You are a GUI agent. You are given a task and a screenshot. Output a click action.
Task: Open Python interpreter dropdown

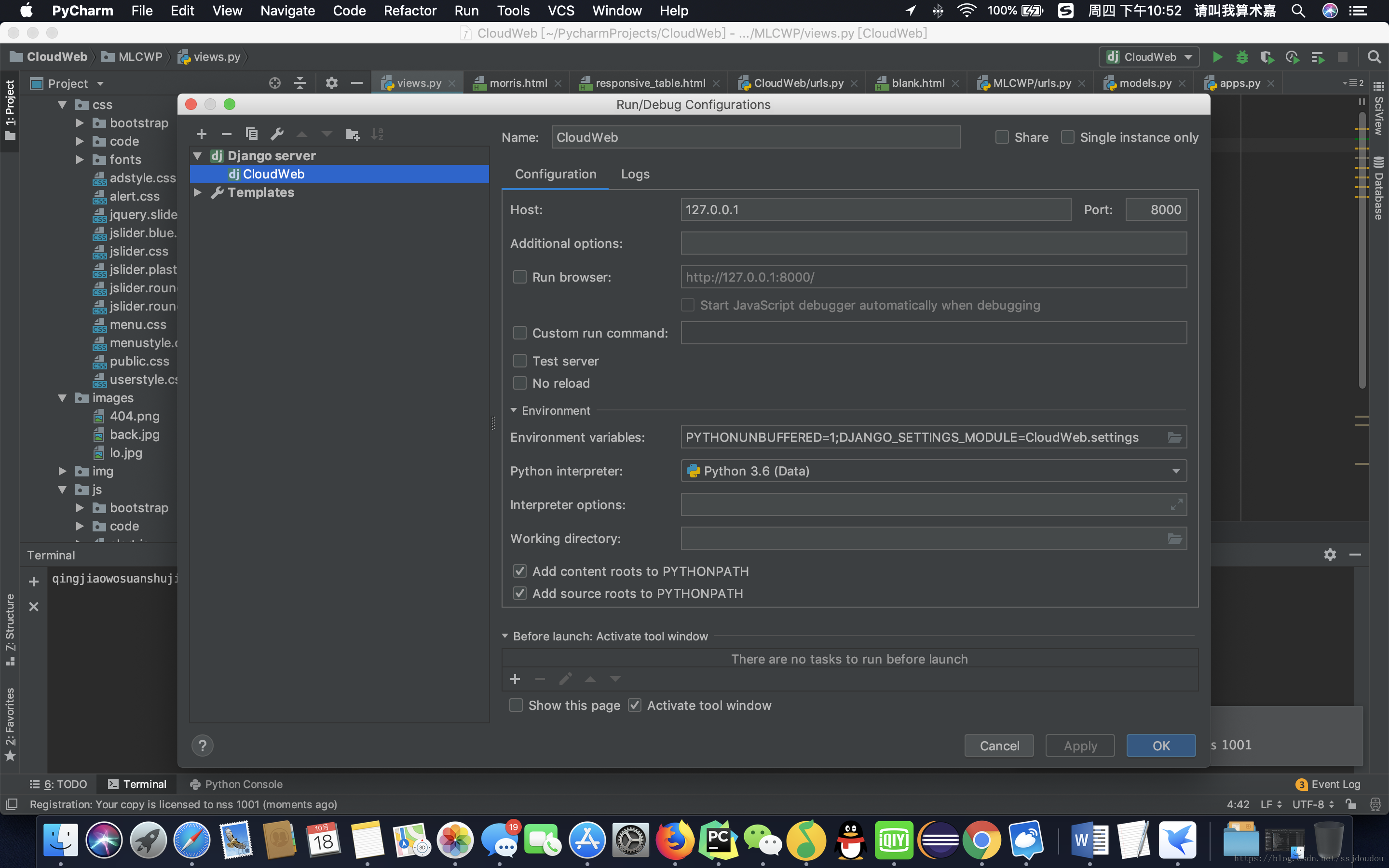pyautogui.click(x=933, y=471)
